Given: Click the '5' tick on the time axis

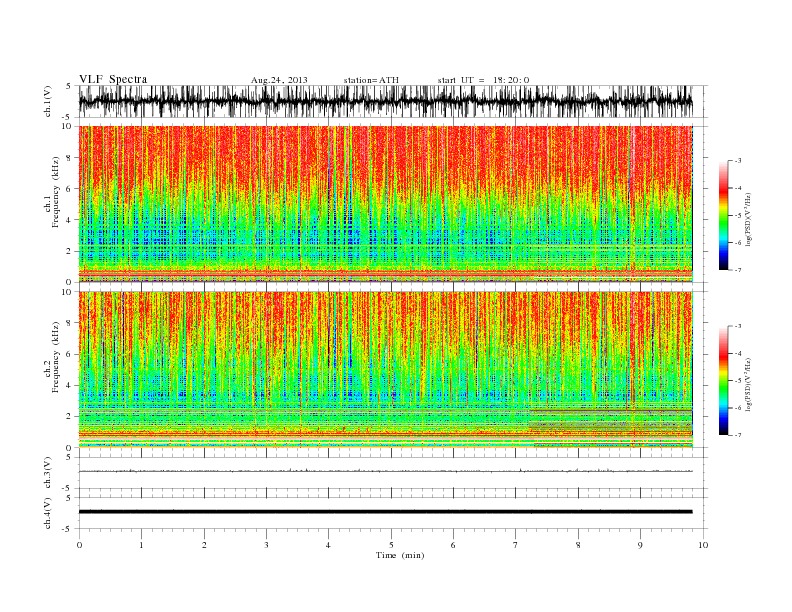Looking at the screenshot, I should [391, 545].
